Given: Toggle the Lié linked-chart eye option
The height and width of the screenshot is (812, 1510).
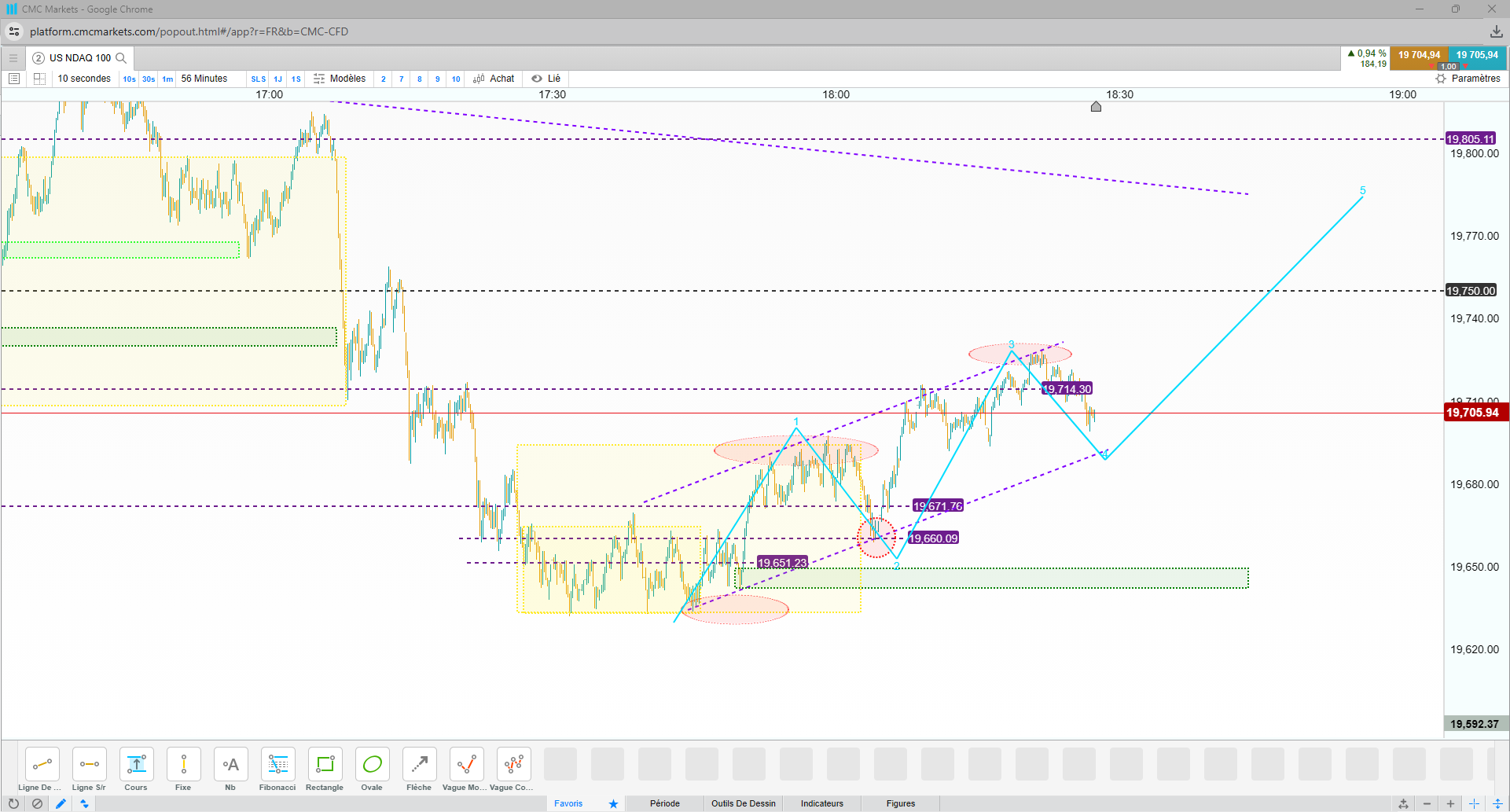Looking at the screenshot, I should click(546, 79).
